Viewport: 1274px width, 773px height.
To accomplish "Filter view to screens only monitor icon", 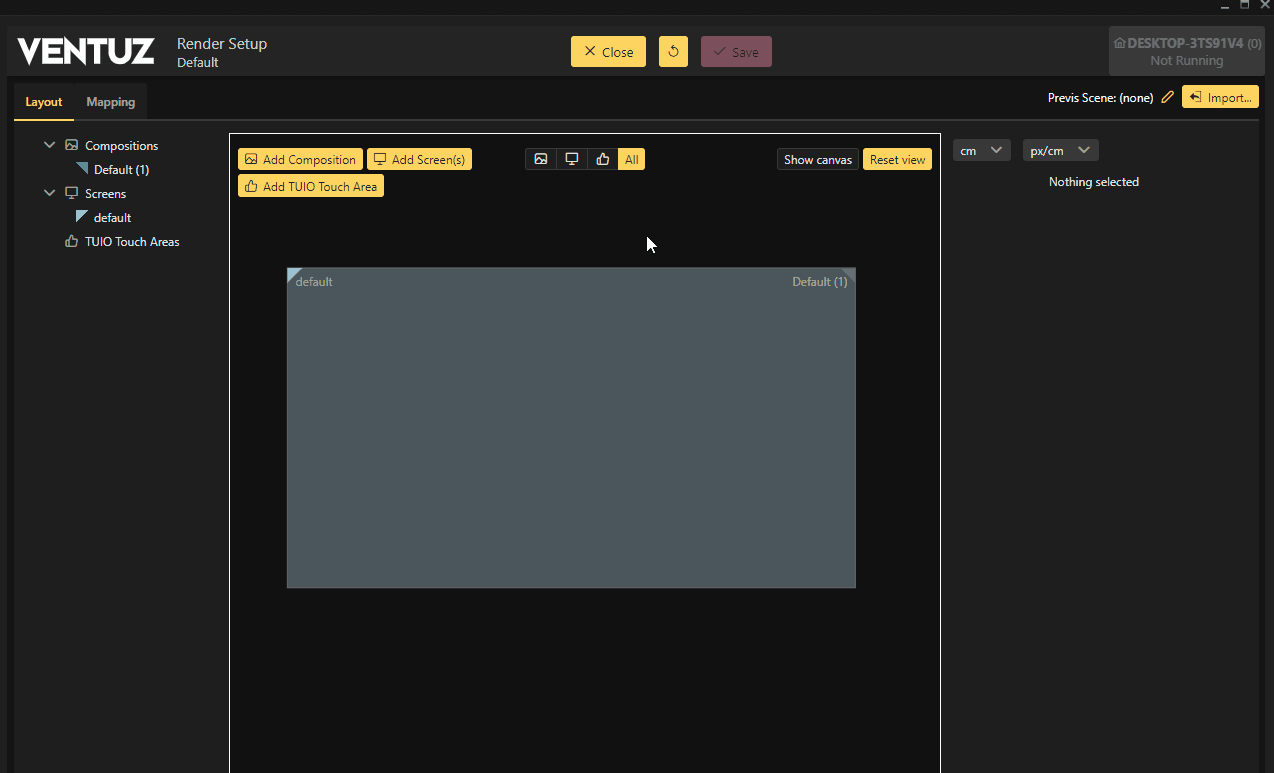I will [x=572, y=159].
